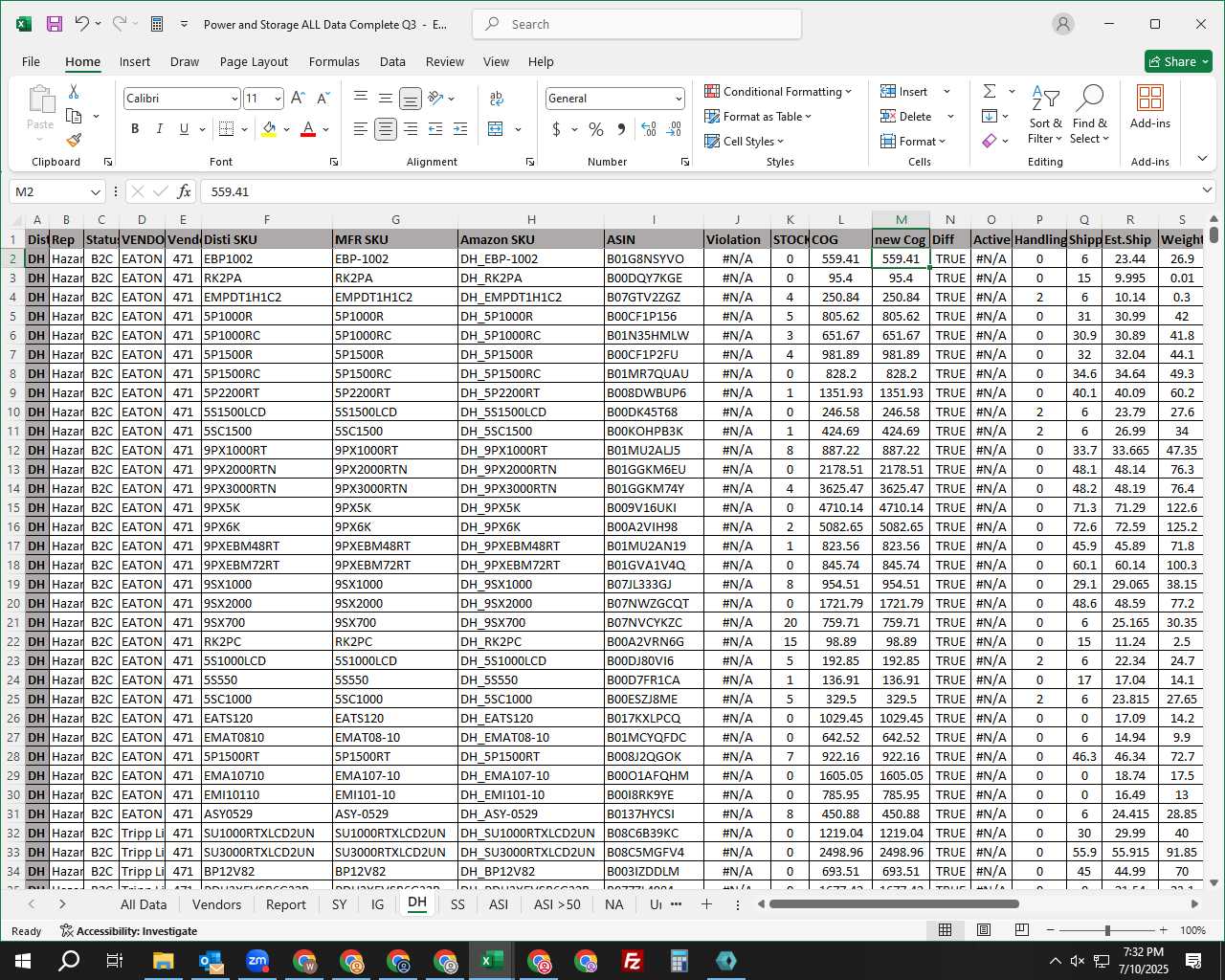Screen dimensions: 1225x980
Task: Select the Vendors sheet tab
Action: (x=216, y=904)
